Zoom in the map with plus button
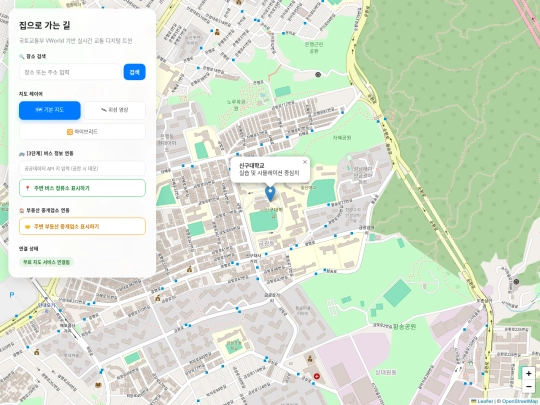The width and height of the screenshot is (540, 405). pos(529,373)
